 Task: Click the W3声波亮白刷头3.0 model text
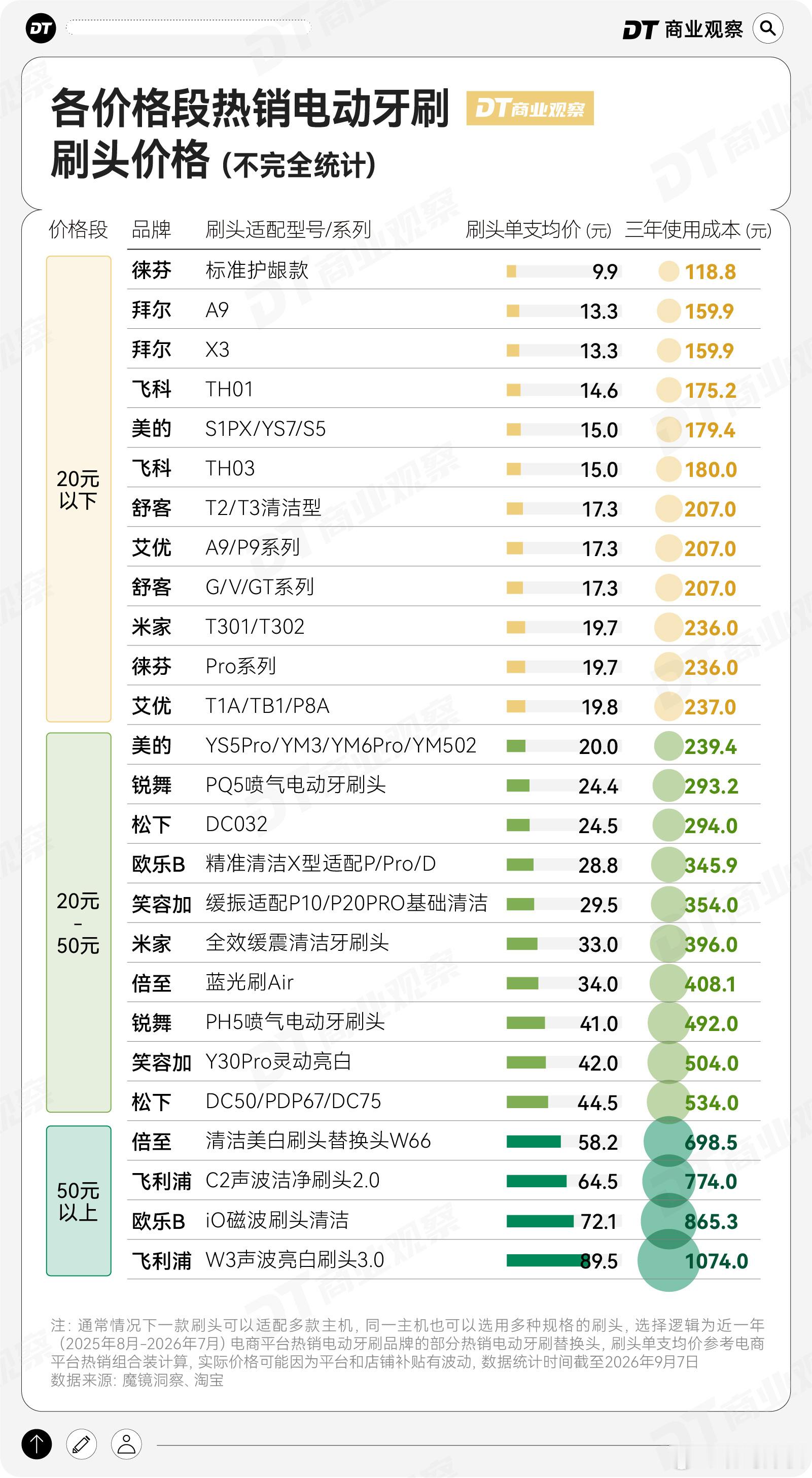click(295, 1260)
